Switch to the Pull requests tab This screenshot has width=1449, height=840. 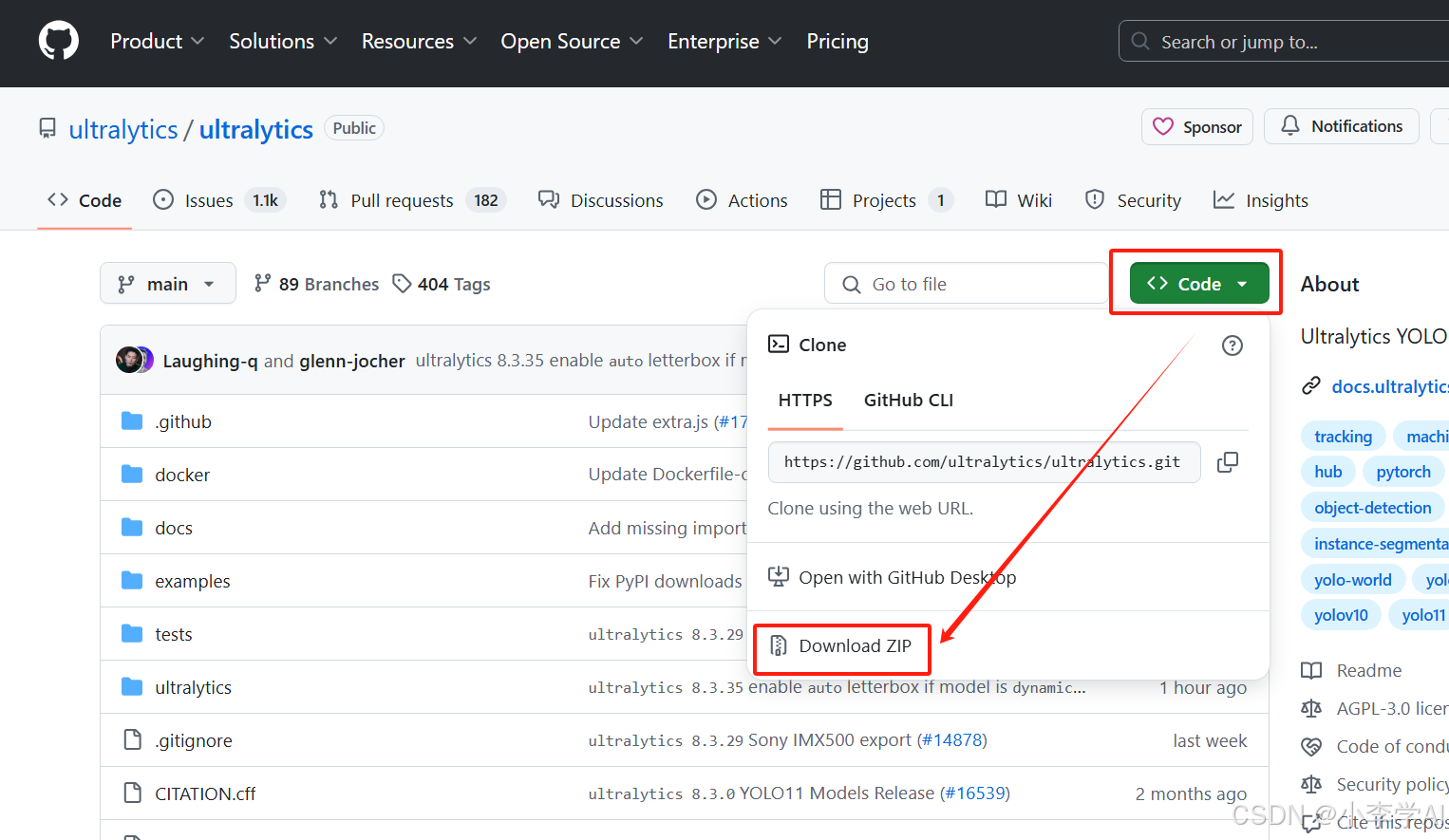point(413,200)
